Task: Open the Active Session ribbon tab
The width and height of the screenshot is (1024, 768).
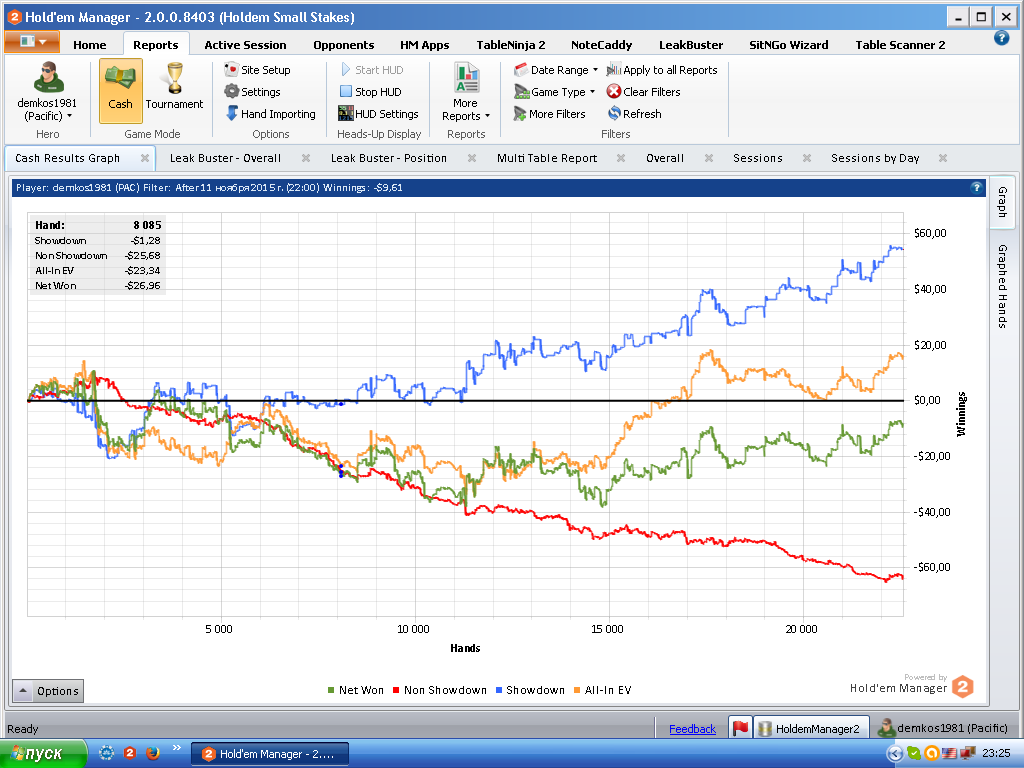Action: (x=245, y=45)
